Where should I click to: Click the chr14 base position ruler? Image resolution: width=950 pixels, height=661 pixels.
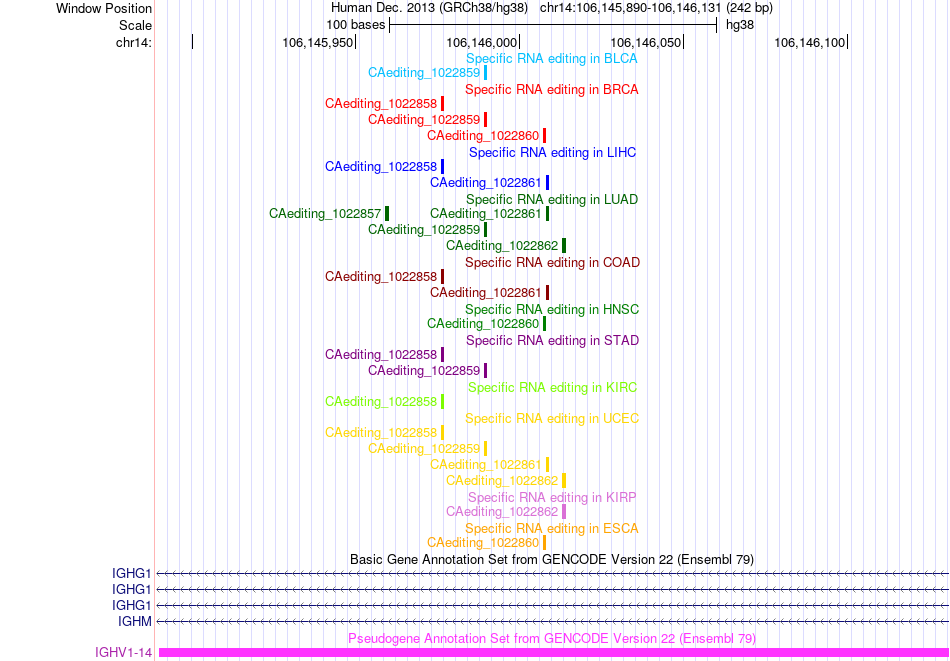(x=552, y=42)
